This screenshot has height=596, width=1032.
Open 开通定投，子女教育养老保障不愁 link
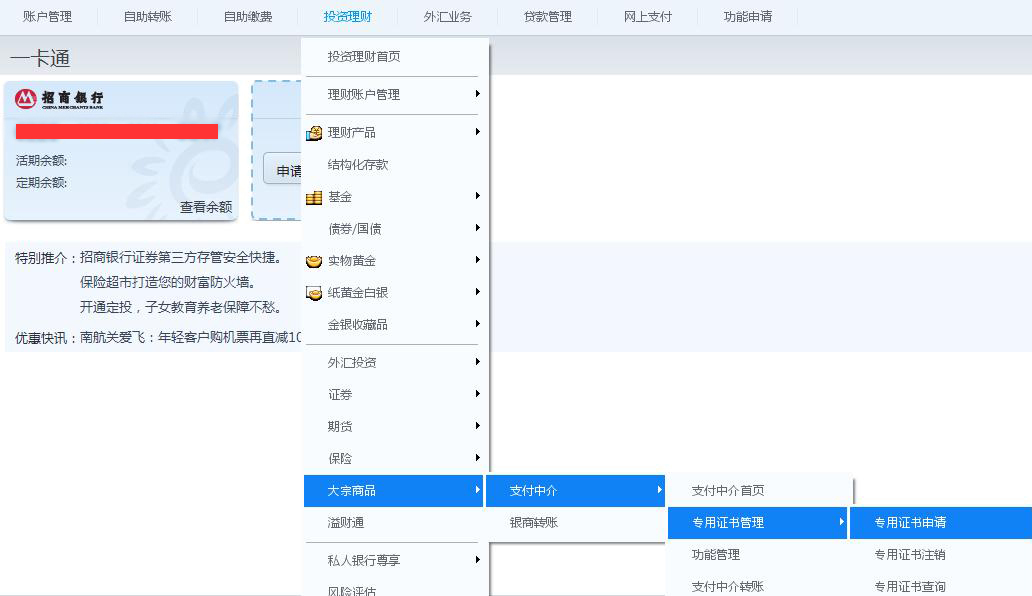181,307
